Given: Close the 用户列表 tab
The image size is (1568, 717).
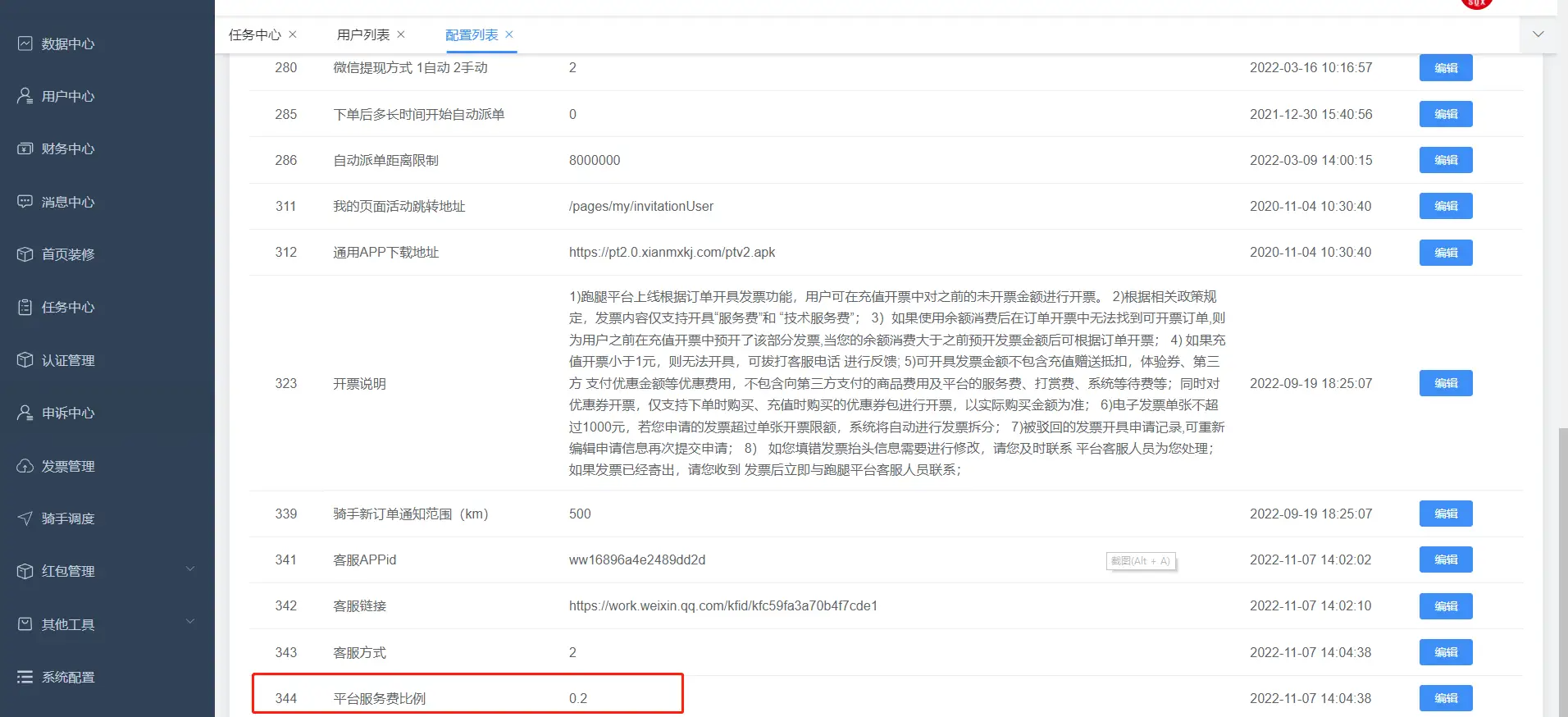Looking at the screenshot, I should (x=401, y=34).
